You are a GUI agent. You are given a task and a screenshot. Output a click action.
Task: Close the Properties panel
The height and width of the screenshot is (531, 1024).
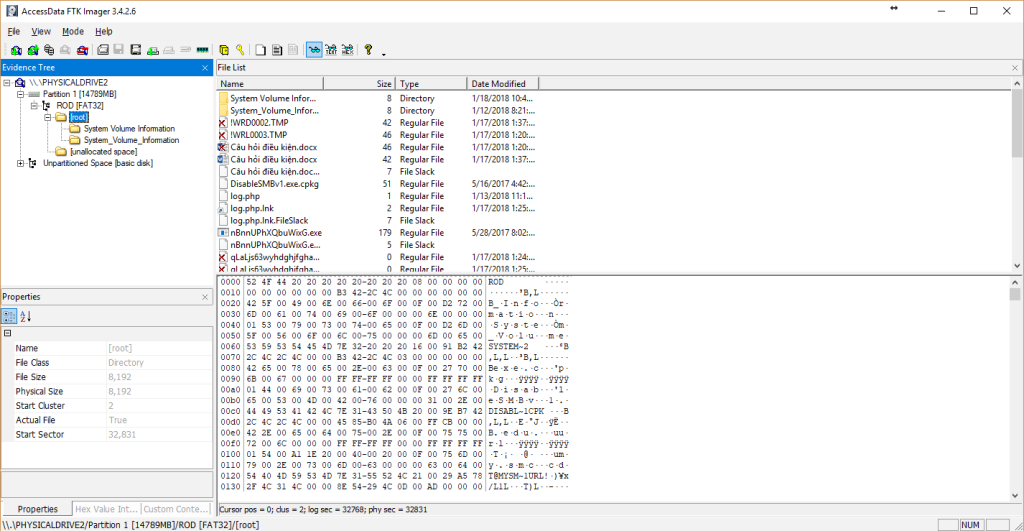coord(205,297)
